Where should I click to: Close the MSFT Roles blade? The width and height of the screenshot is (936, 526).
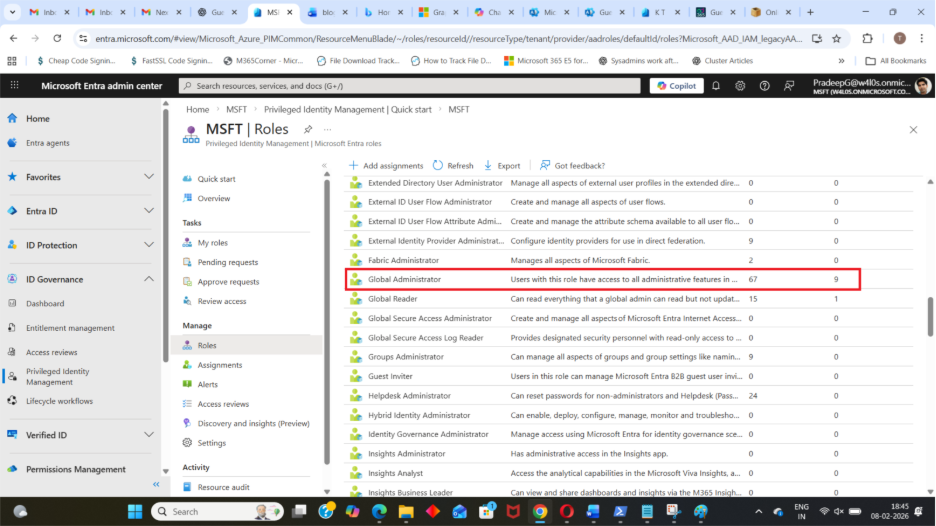[x=913, y=130]
